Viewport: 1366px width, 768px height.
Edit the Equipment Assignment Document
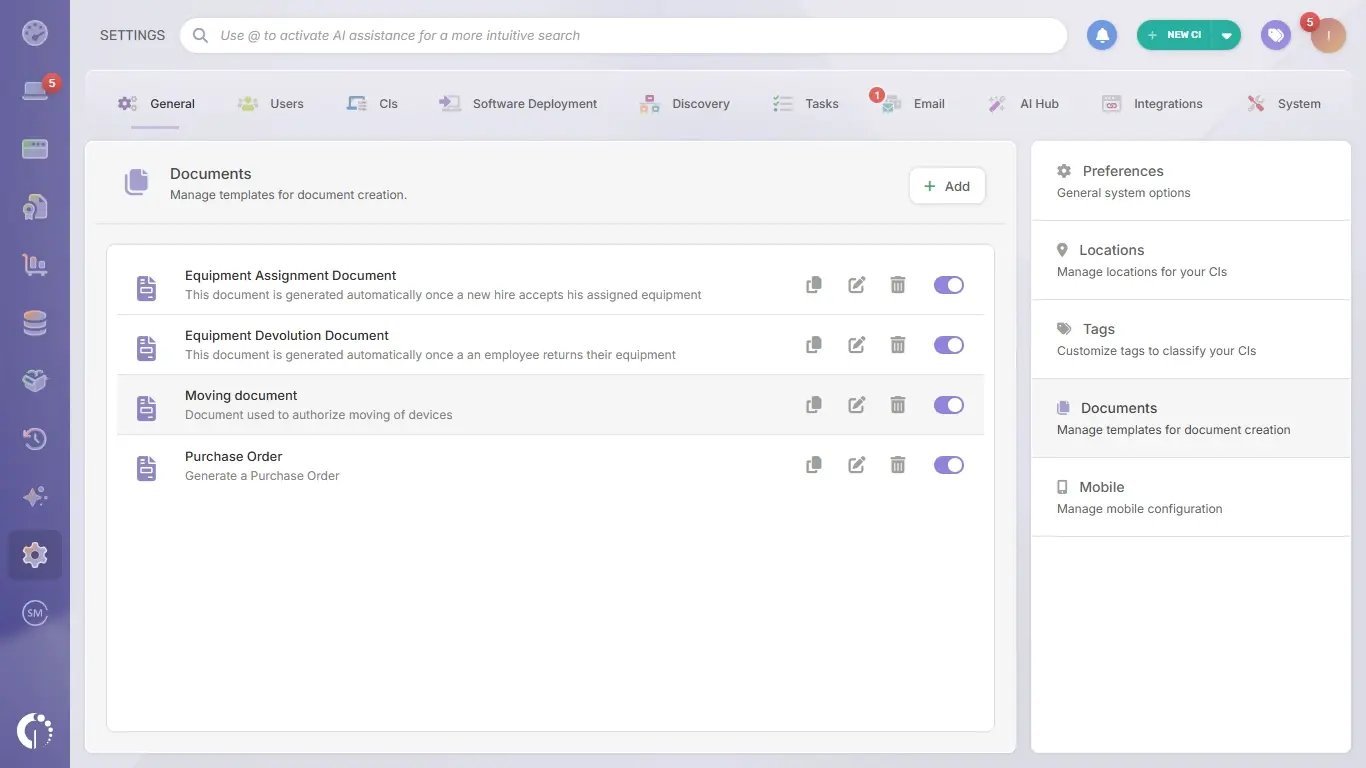pos(856,285)
